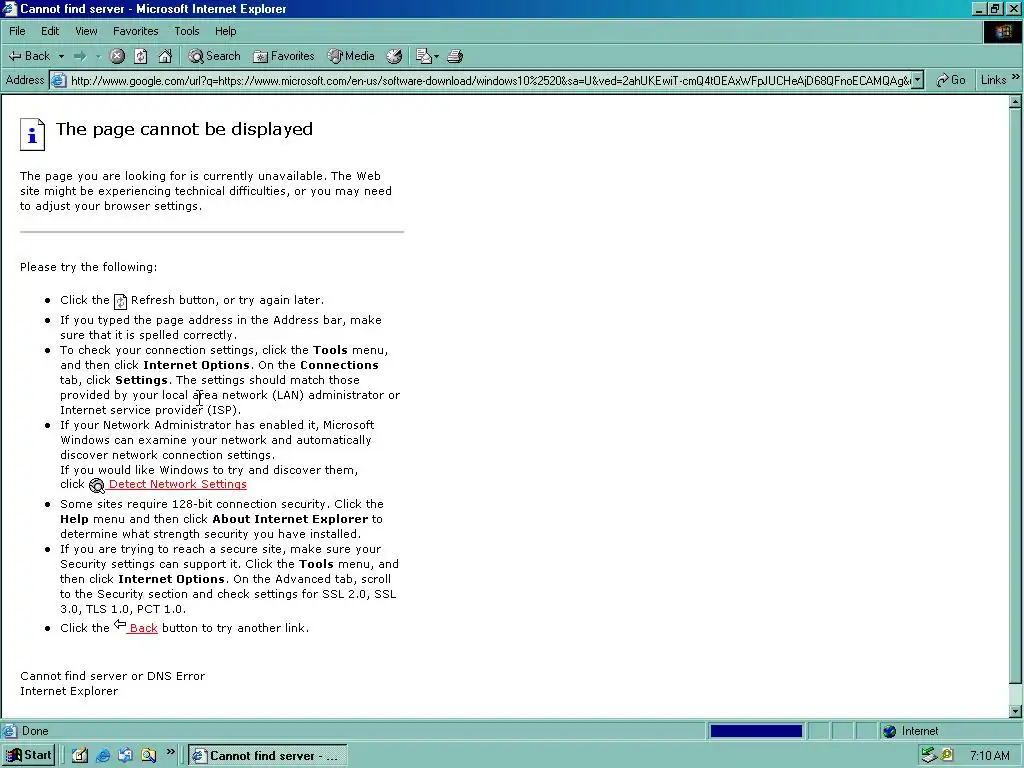Click the scroll up arrow on the scrollbar
This screenshot has height=768, width=1024.
pos(1015,101)
